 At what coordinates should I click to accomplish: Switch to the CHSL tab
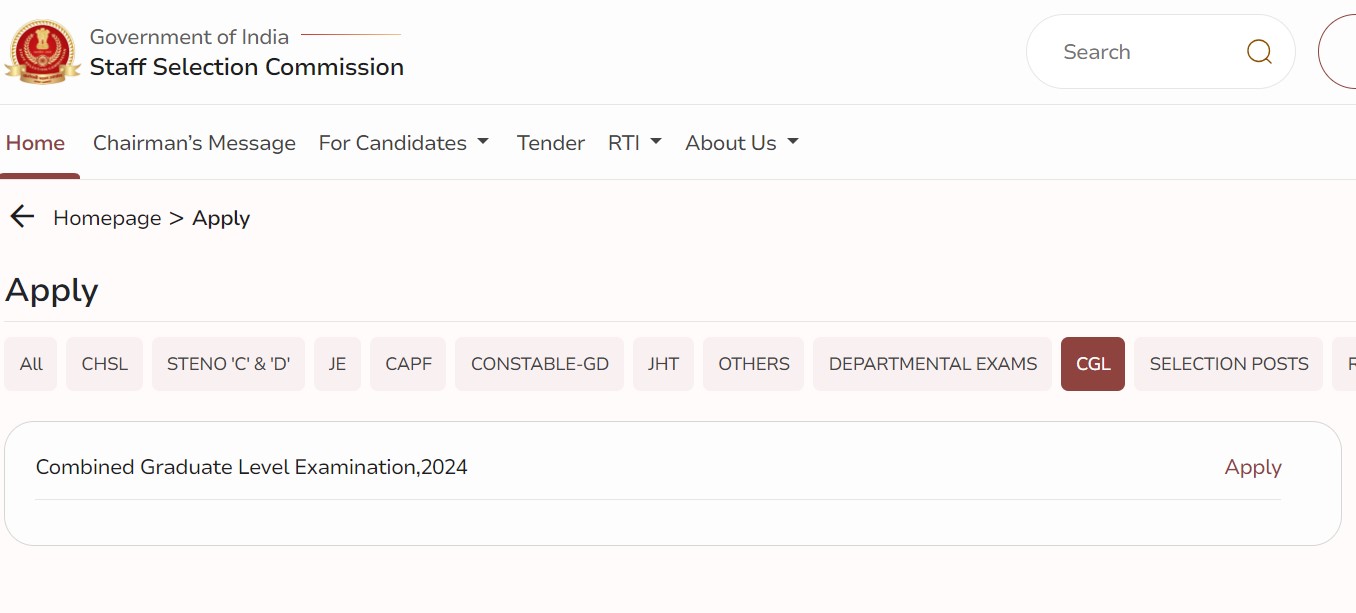click(x=105, y=364)
